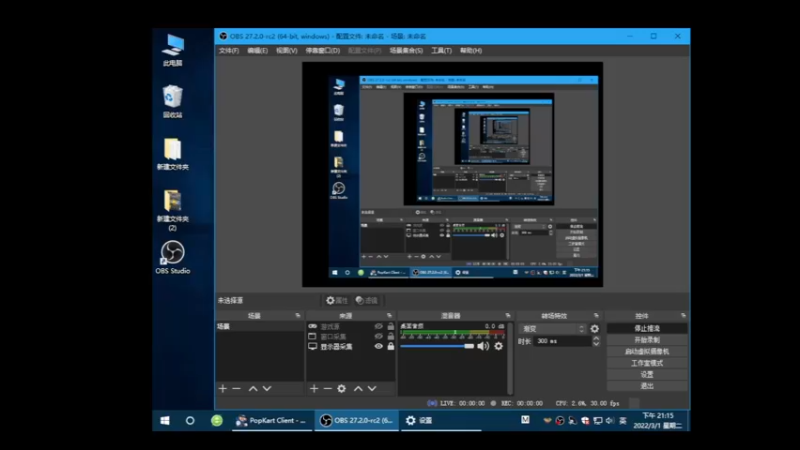Select the 场景 entry in the scenes list
This screenshot has height=450, width=800.
coord(260,327)
